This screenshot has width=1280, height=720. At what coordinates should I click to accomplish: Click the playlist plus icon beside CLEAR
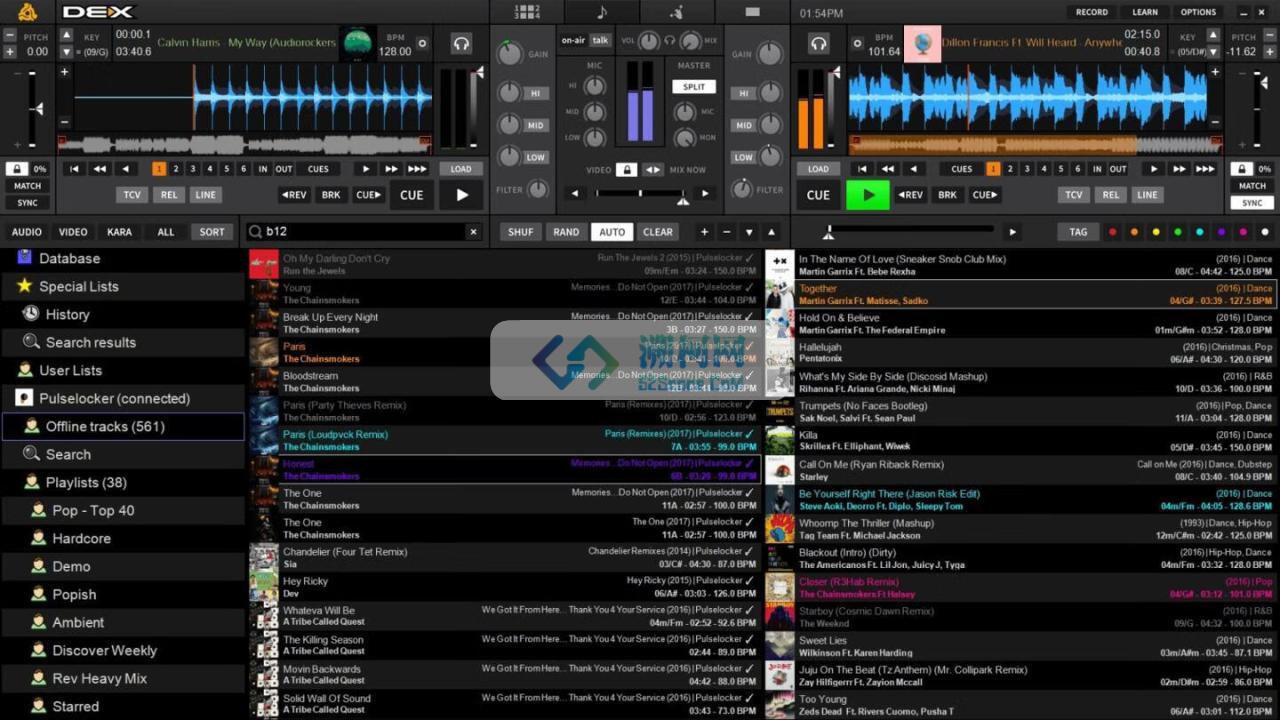click(704, 232)
